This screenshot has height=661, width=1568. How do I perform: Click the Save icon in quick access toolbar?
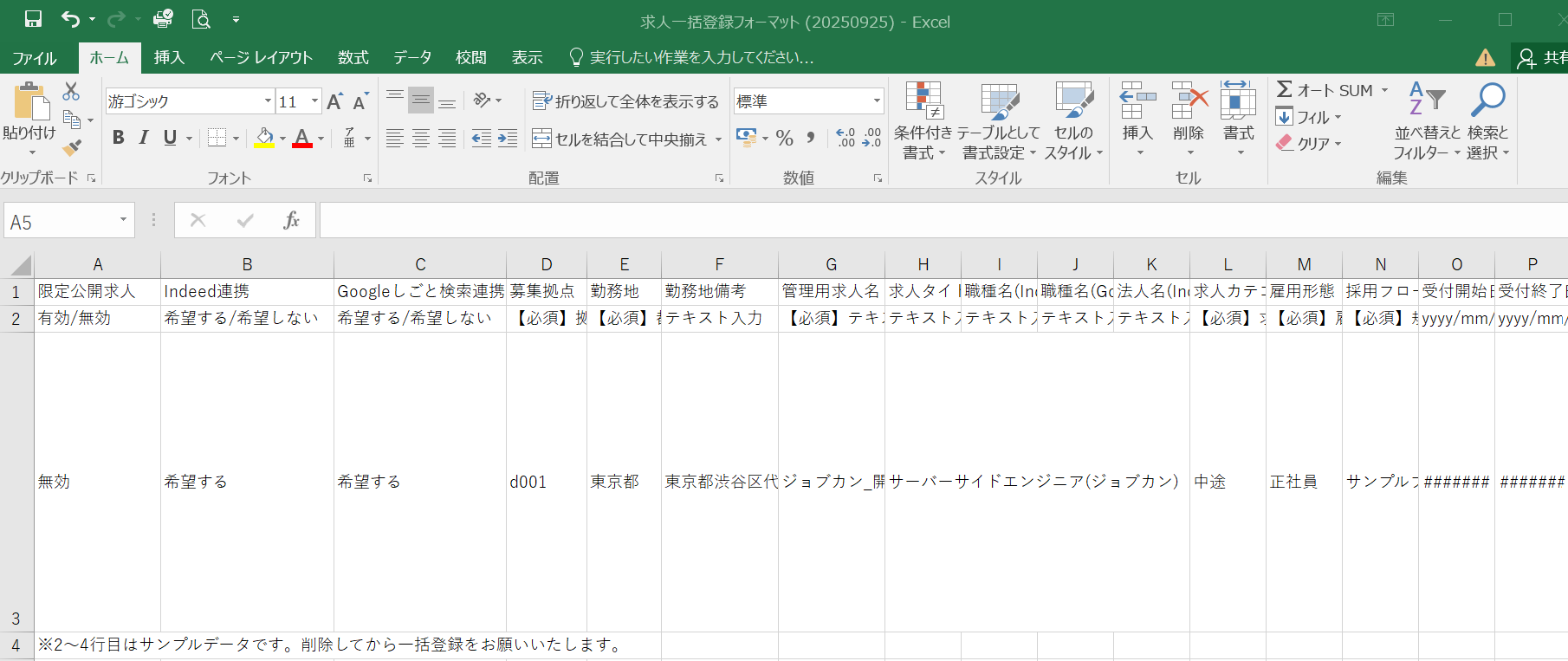point(33,19)
